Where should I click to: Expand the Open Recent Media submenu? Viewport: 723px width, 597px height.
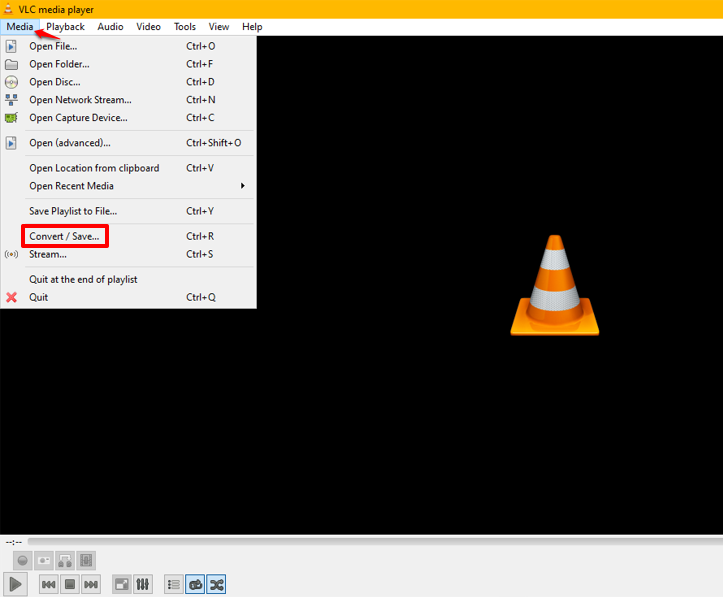click(x=129, y=186)
